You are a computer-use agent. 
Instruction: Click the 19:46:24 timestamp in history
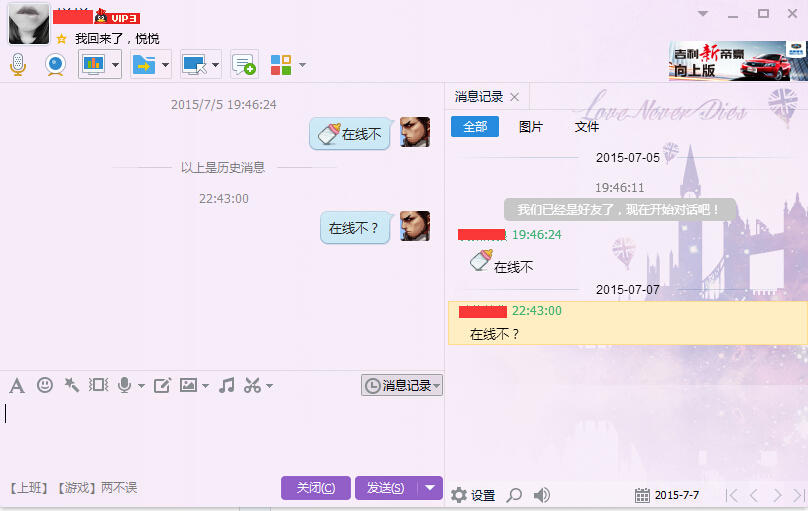click(x=536, y=234)
